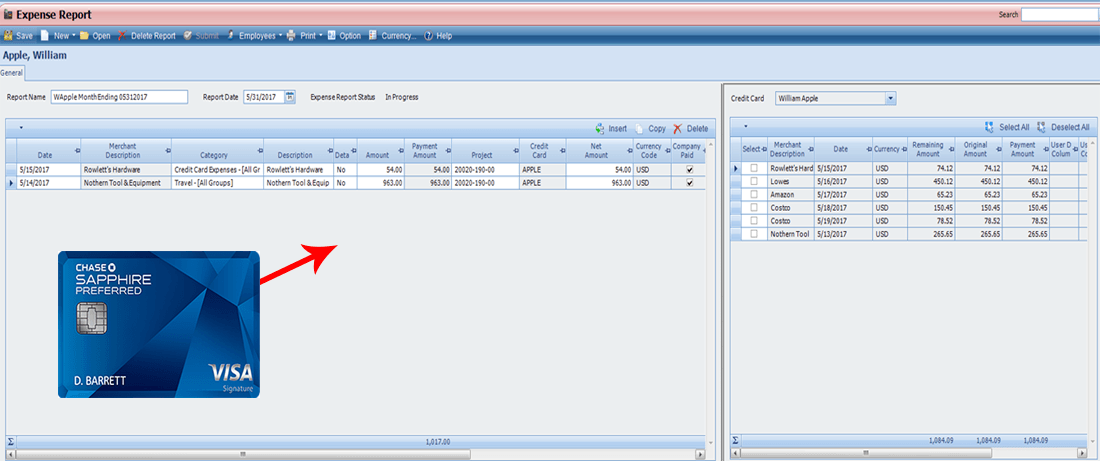This screenshot has width=1100, height=461.
Task: Toggle Company Paid for Rowlett's Hardware expense
Action: tap(690, 170)
